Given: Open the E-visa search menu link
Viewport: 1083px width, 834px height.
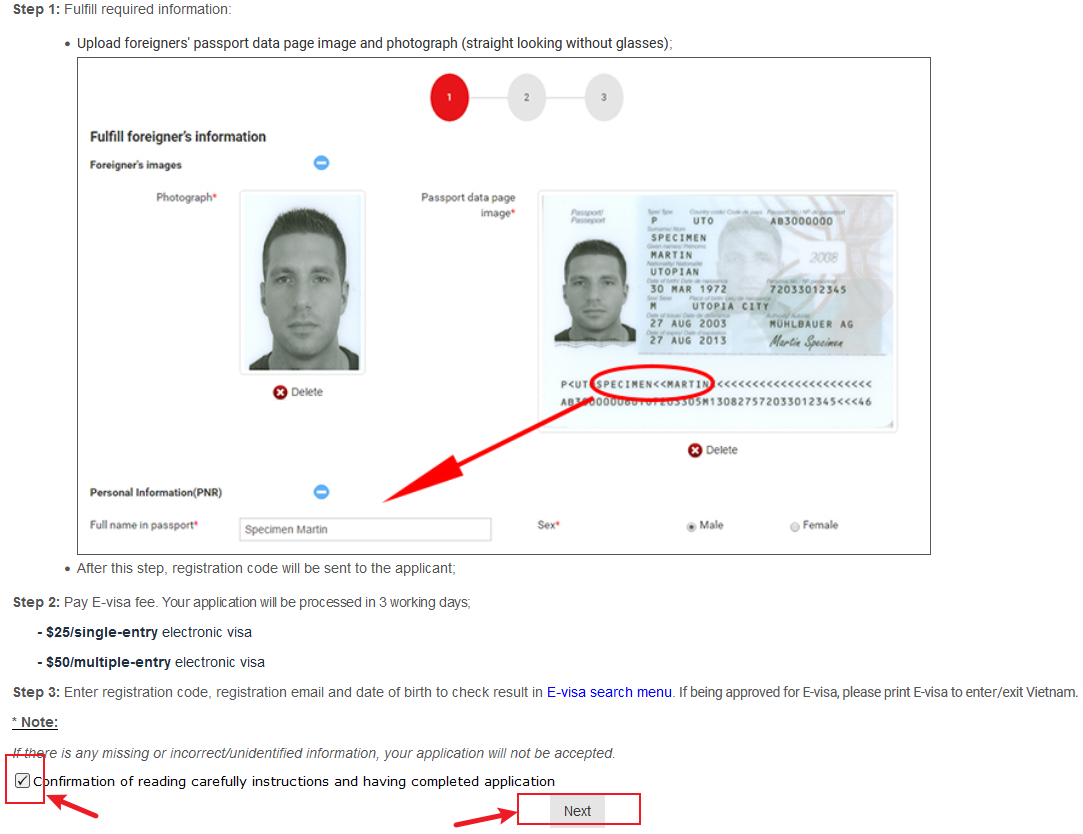Looking at the screenshot, I should [x=609, y=692].
